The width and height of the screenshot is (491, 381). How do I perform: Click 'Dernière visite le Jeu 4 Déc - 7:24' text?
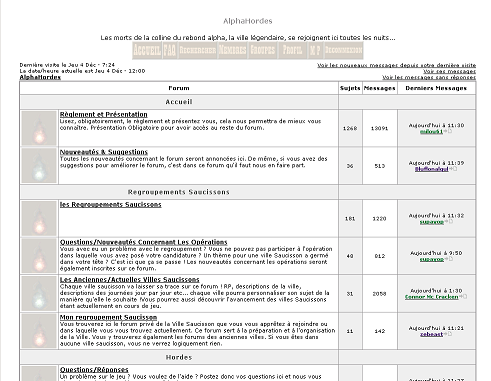[x=67, y=65]
